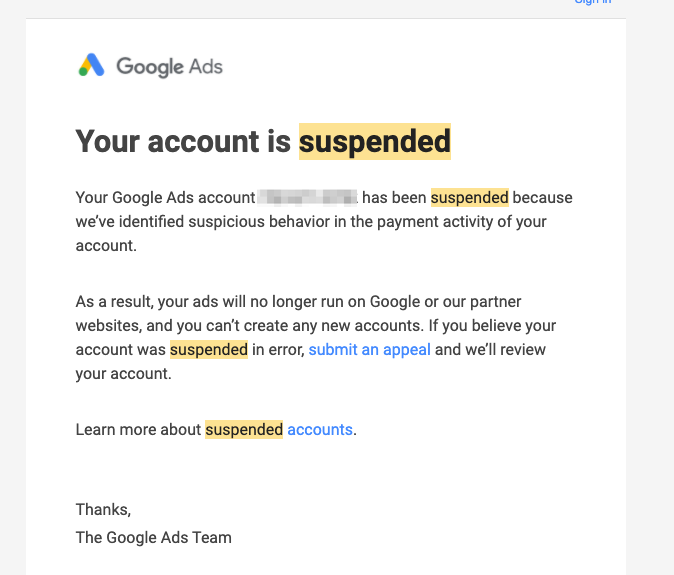Click 'and we'll review' text after appeal link
Image resolution: width=674 pixels, height=575 pixels.
[490, 349]
